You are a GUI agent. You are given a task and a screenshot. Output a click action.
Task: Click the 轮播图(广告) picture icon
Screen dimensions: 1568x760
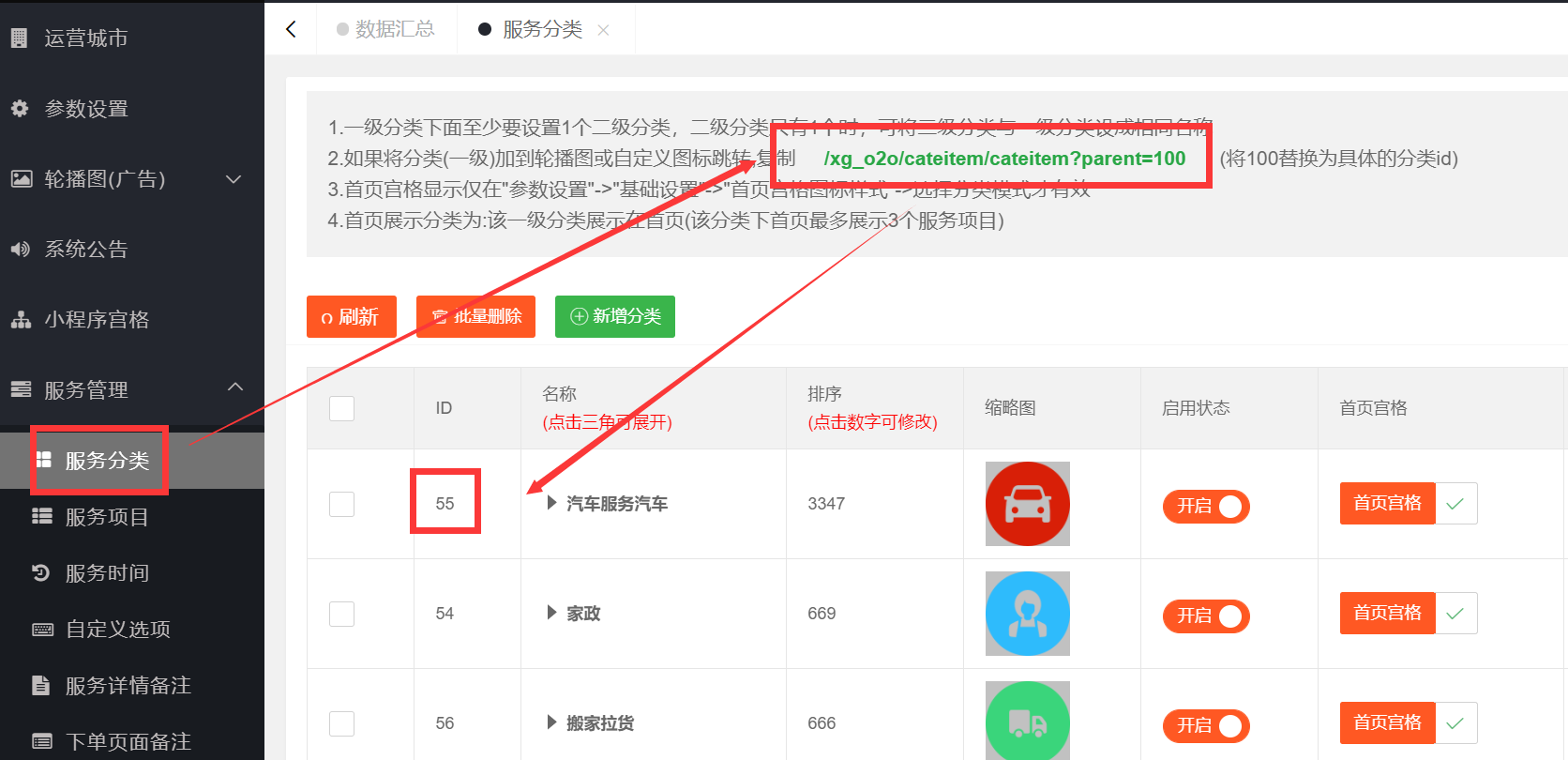[21, 179]
